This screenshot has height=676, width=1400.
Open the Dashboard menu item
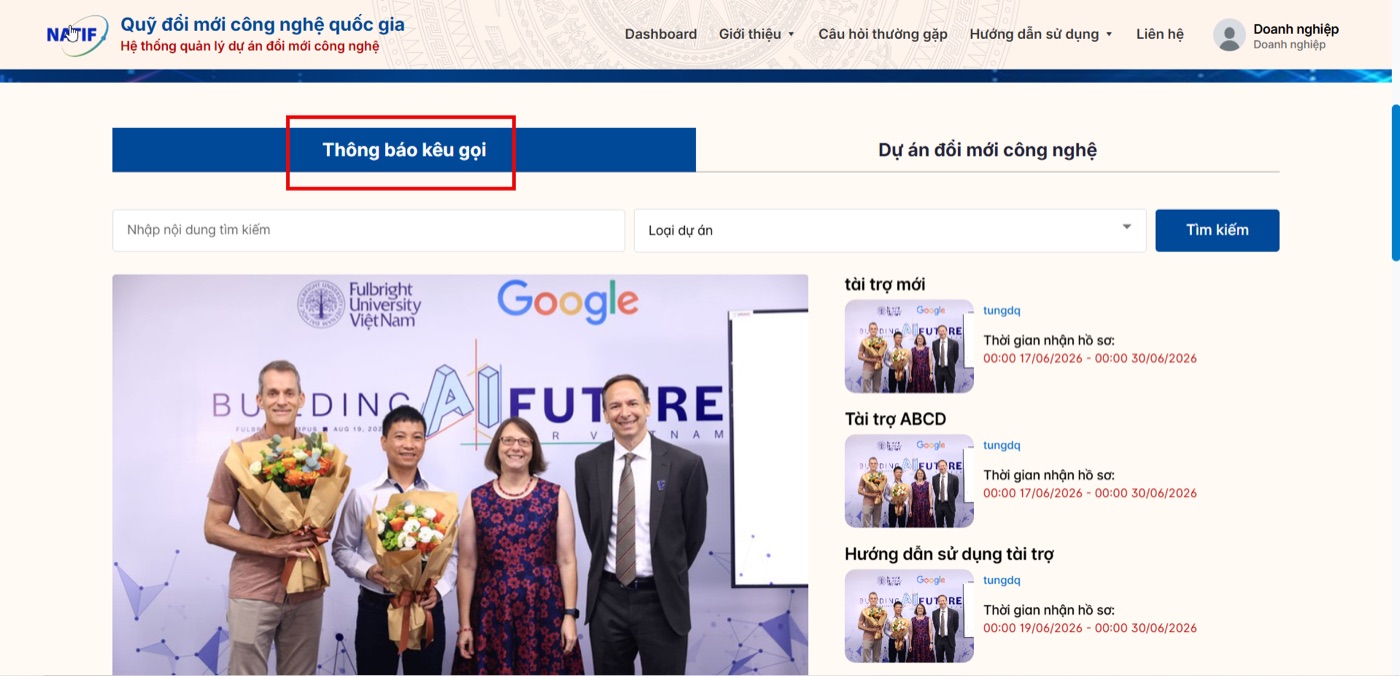tap(661, 34)
